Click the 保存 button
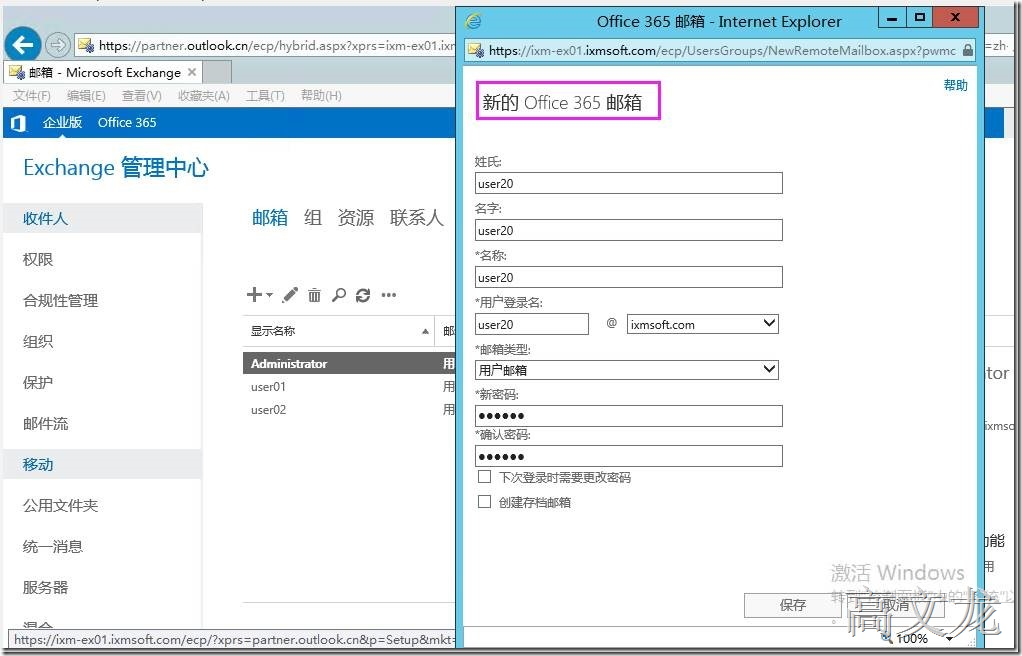The width and height of the screenshot is (1022, 656). [793, 605]
